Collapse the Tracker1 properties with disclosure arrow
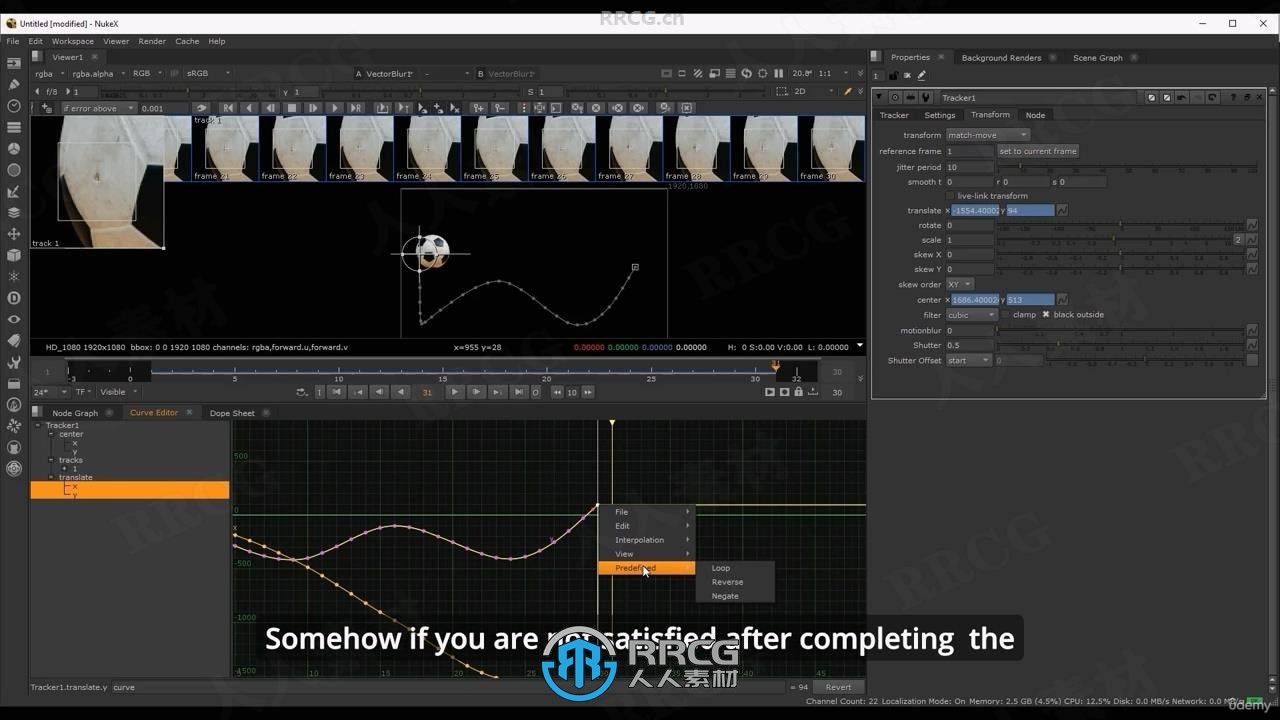The image size is (1280, 720). pos(880,98)
